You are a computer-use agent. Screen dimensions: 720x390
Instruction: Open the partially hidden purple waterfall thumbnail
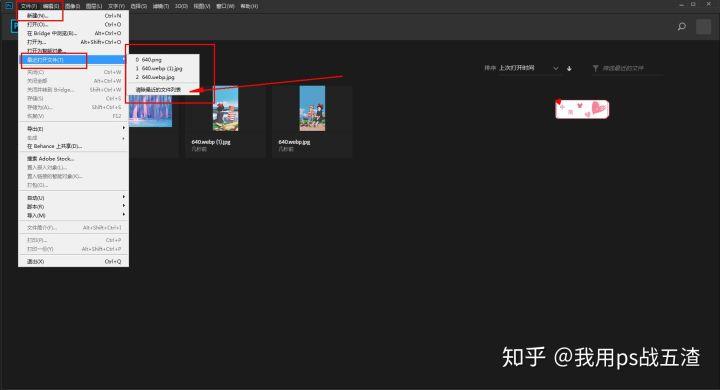151,111
